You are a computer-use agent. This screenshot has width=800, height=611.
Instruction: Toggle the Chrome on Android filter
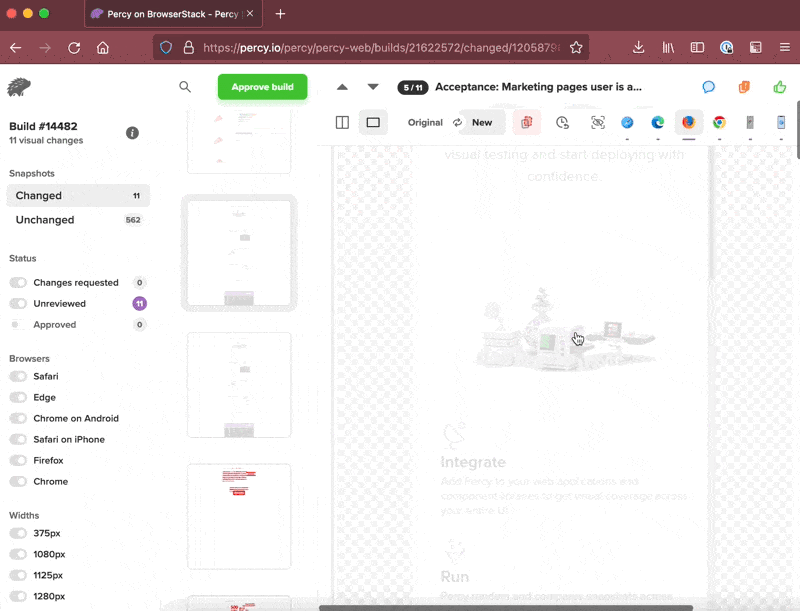coord(18,419)
